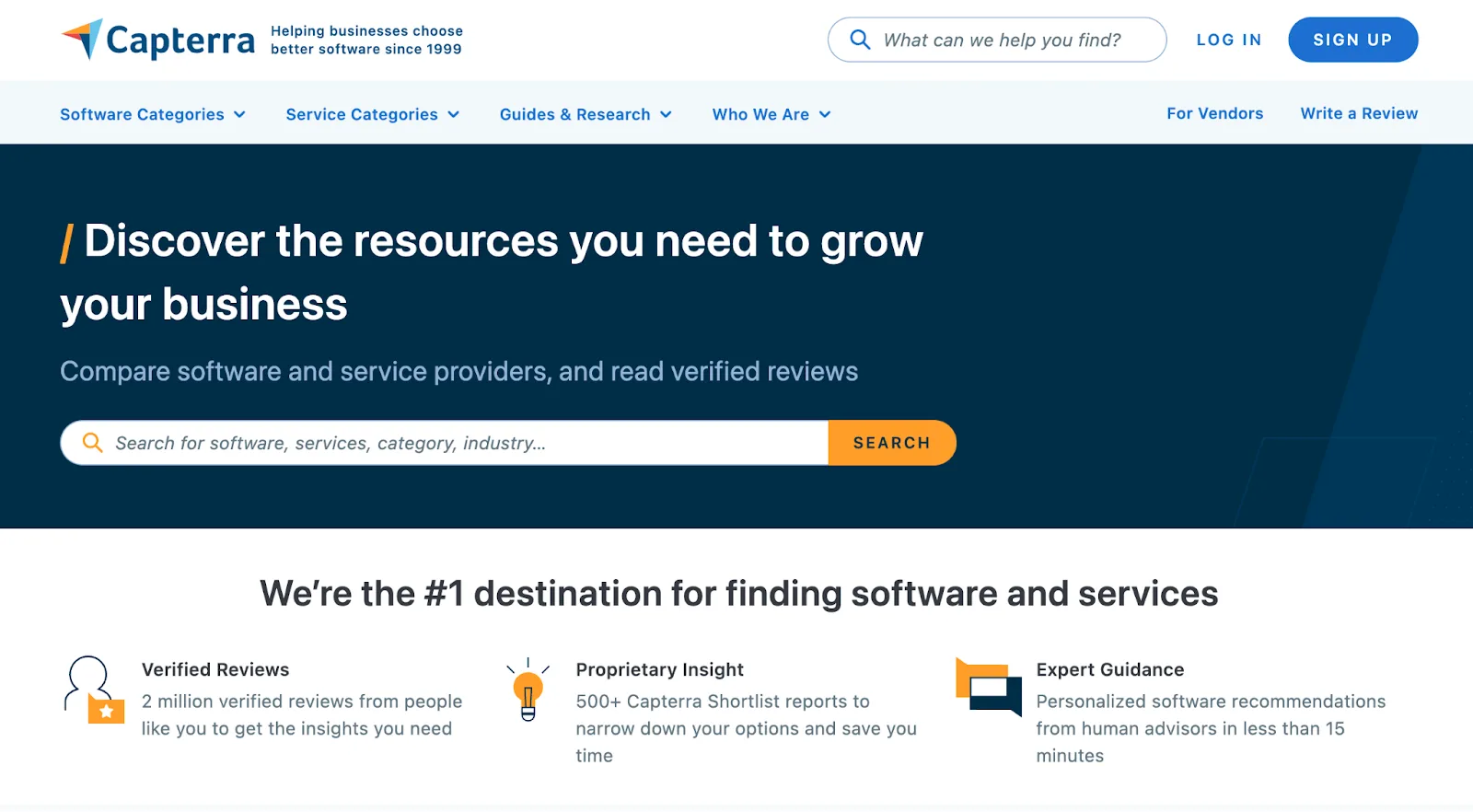Click the chevron beside Who We Are
This screenshot has width=1473, height=812.
pyautogui.click(x=825, y=114)
